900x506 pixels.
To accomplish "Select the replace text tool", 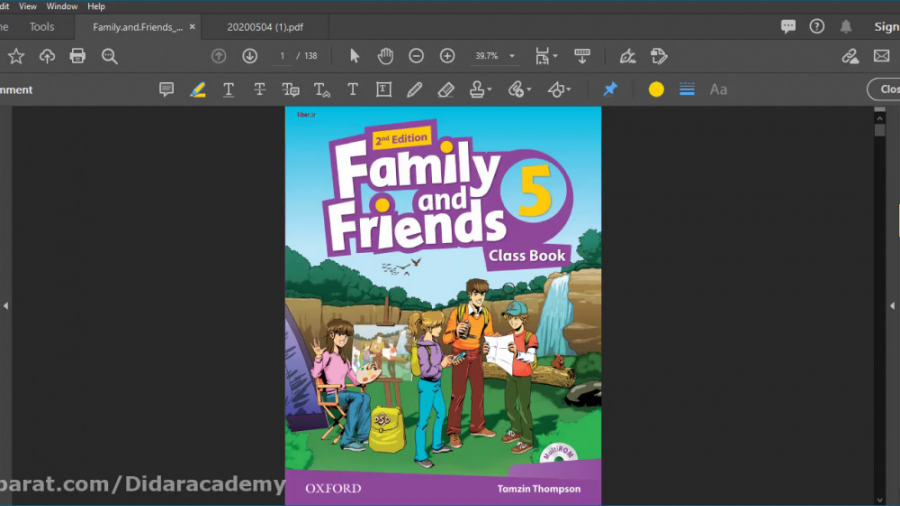I will [x=290, y=89].
